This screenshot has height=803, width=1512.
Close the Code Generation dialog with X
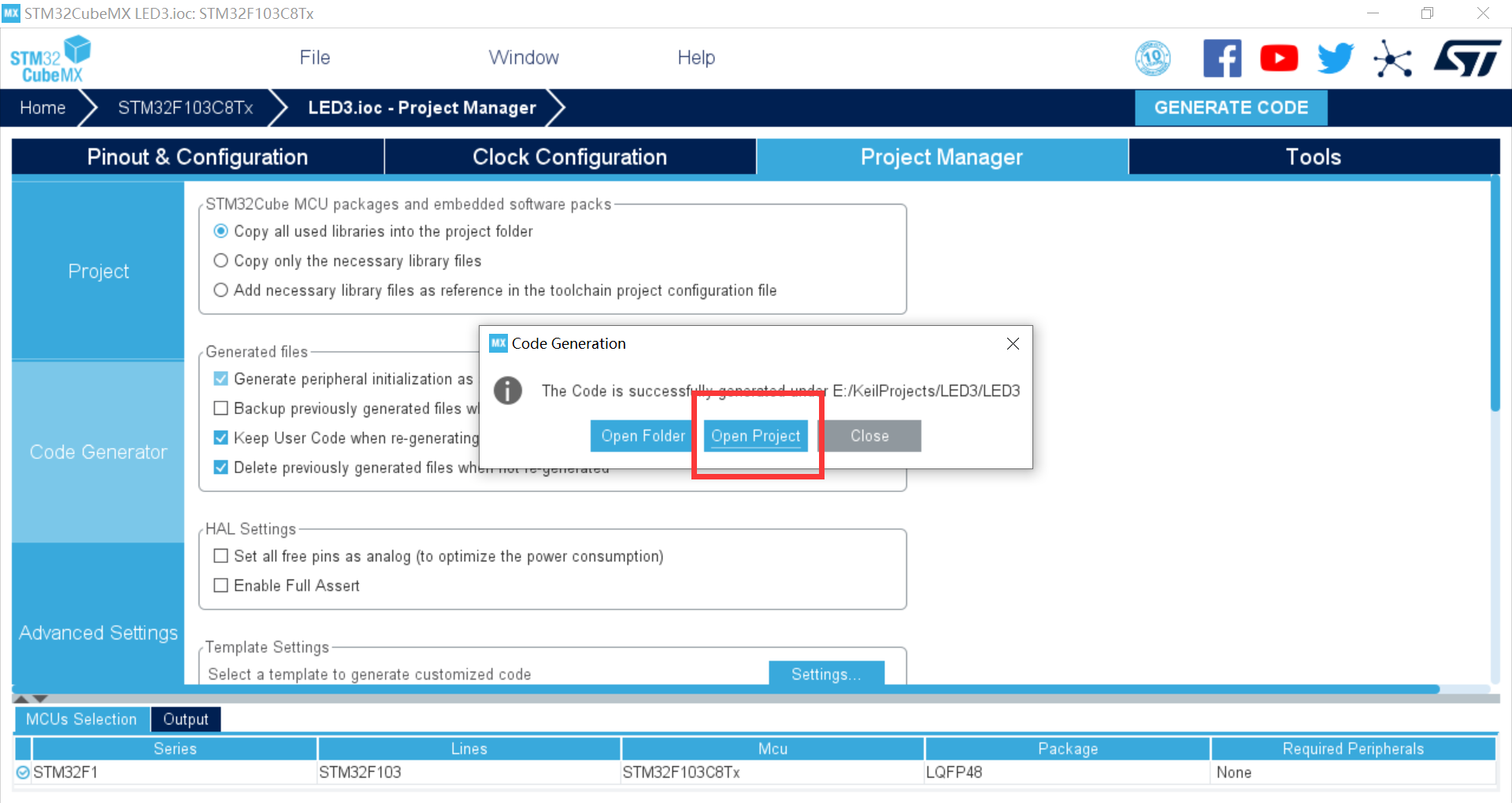(1013, 343)
